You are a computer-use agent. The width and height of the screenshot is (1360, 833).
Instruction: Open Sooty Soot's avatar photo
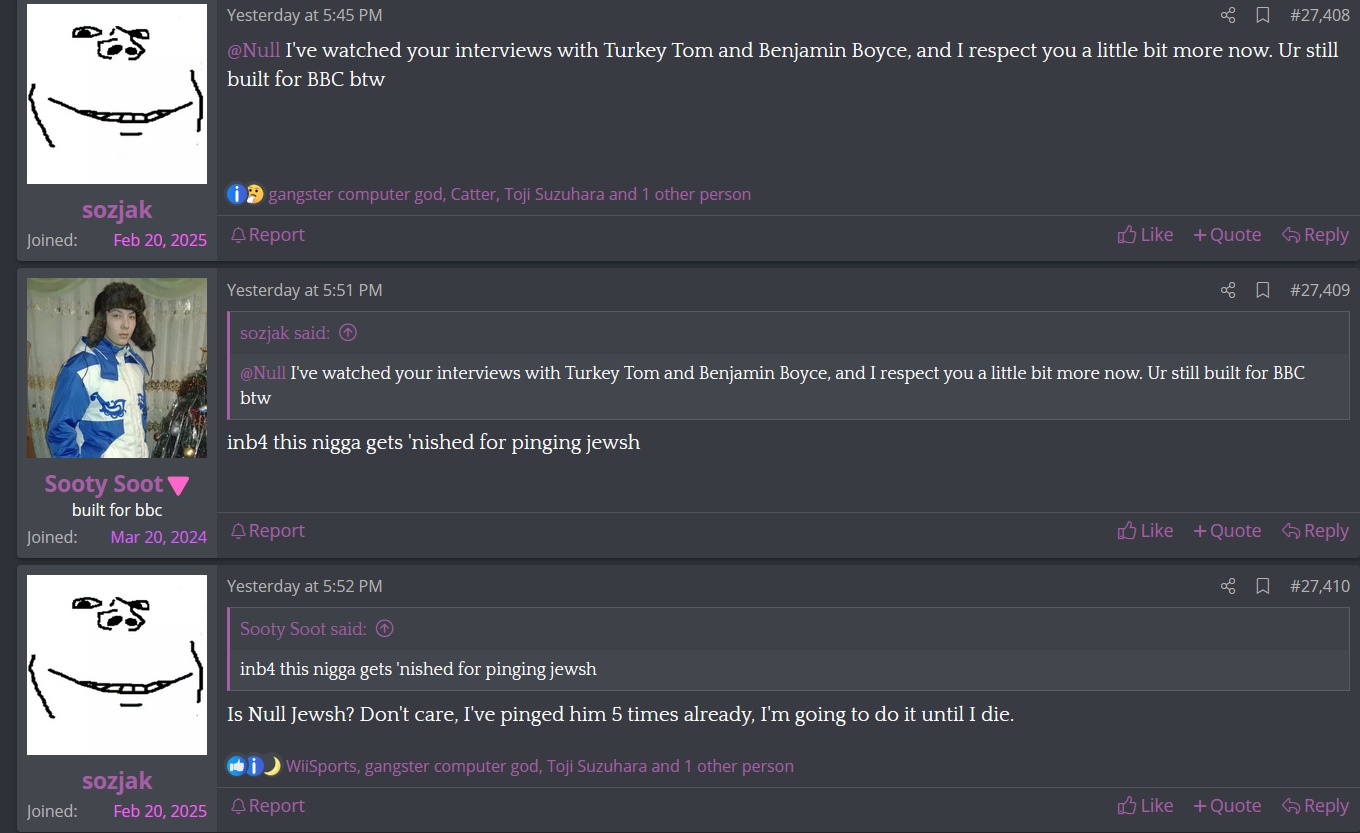coord(117,368)
